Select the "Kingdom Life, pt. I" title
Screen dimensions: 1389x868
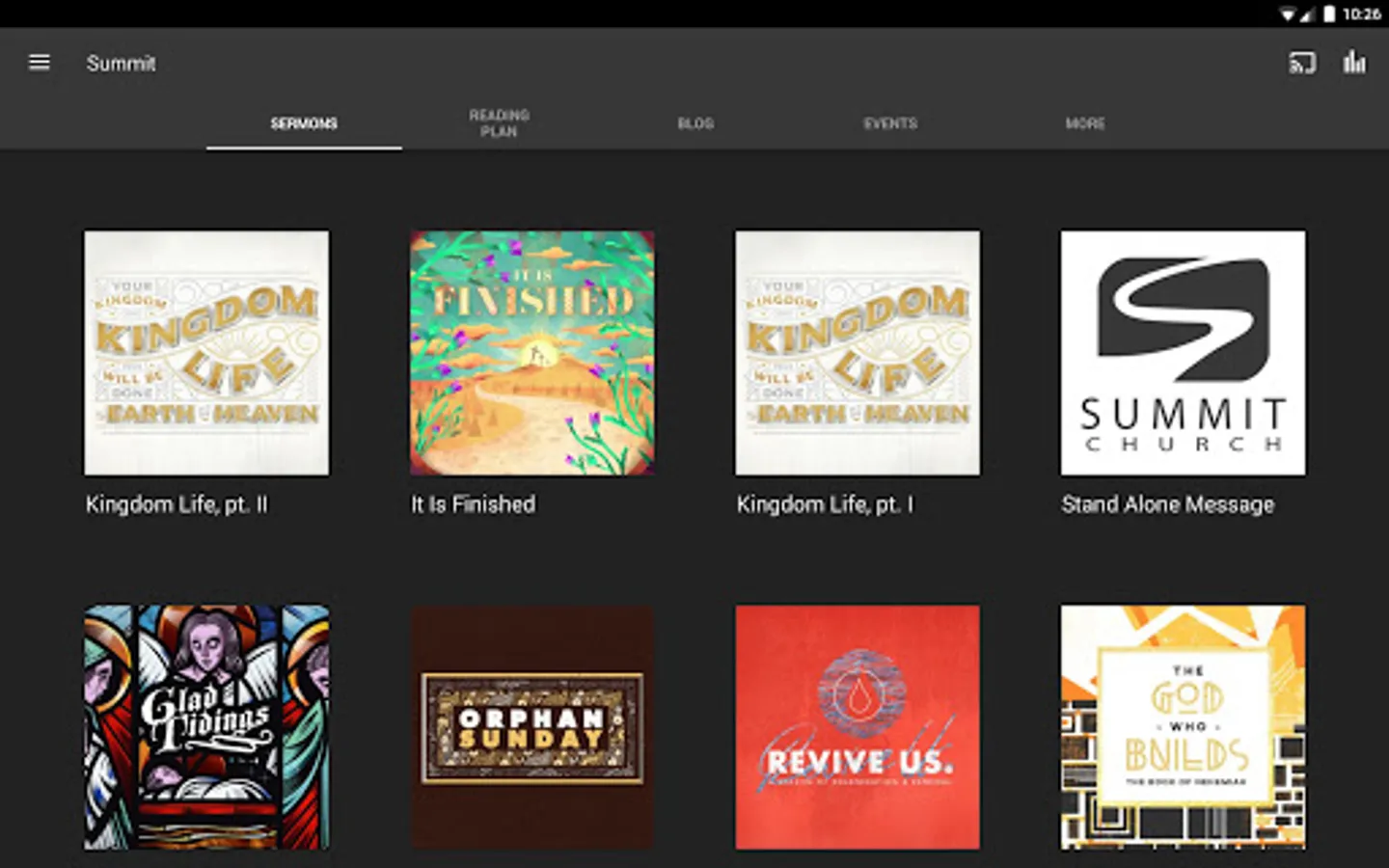click(825, 504)
